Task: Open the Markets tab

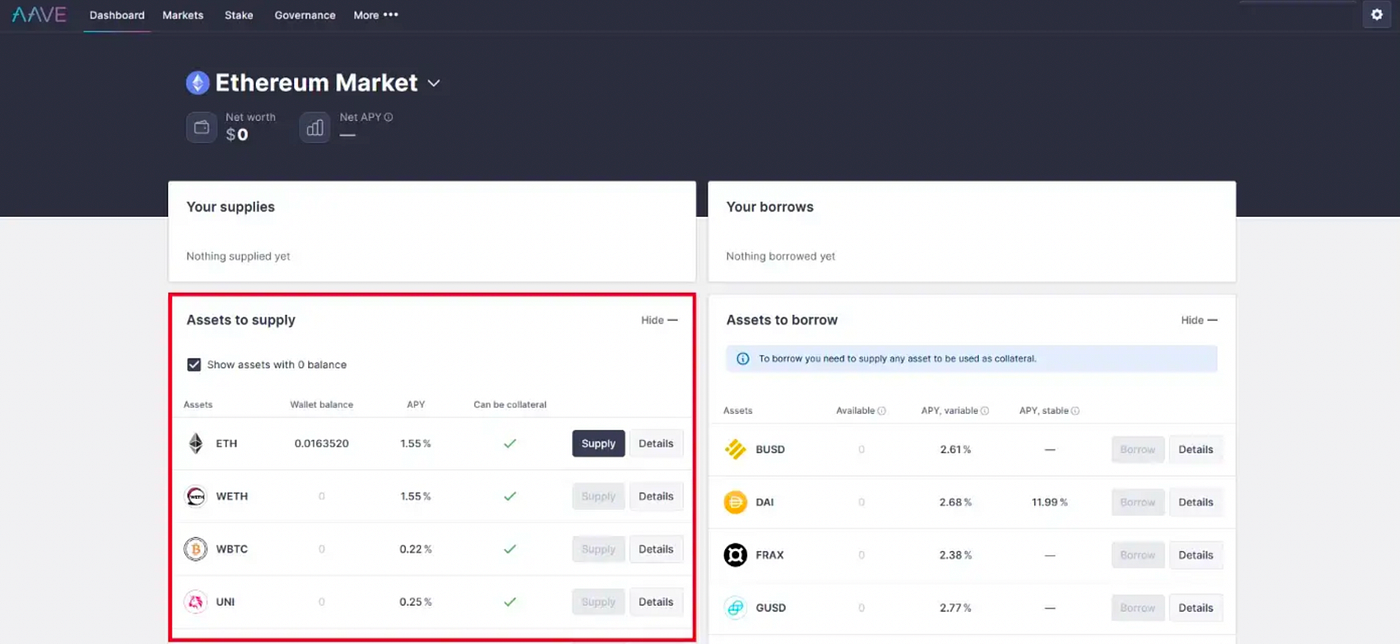Action: pos(183,15)
